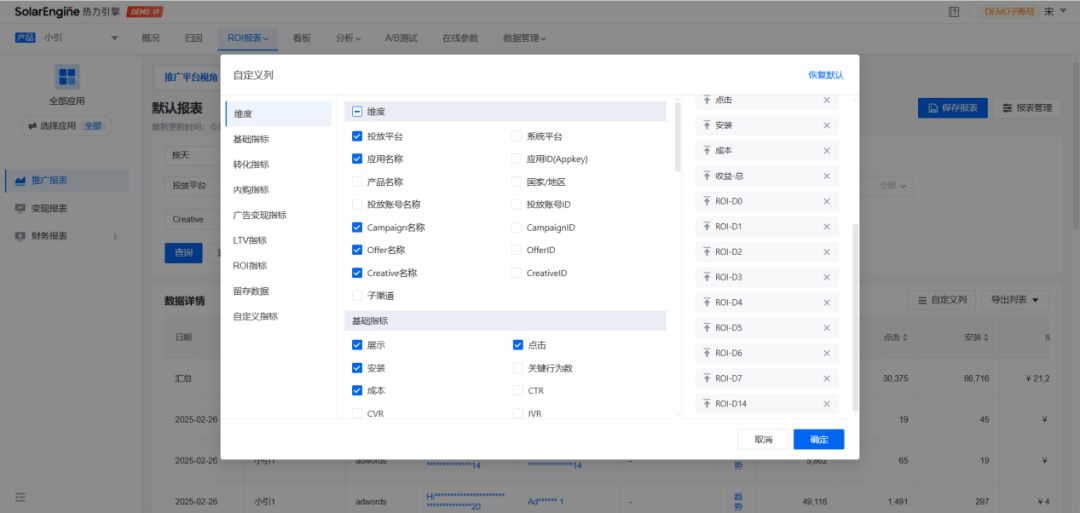Check the 关键行为数 checkbox
Screen dimensions: 1080x513
coord(518,368)
